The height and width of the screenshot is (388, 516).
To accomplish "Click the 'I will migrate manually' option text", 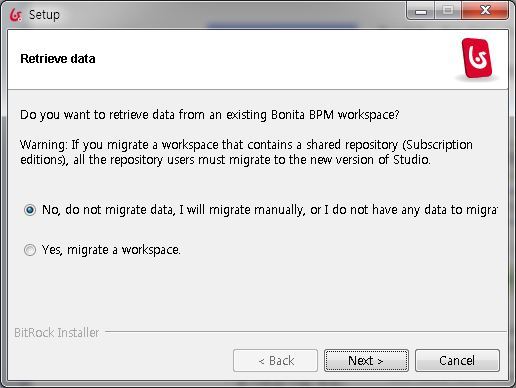I will (x=242, y=210).
